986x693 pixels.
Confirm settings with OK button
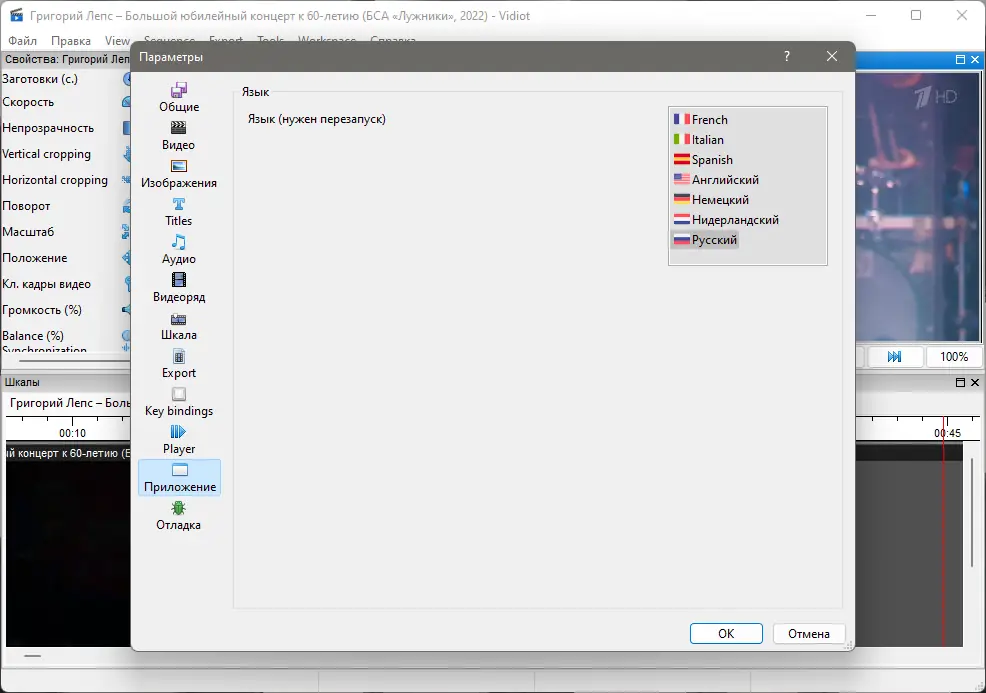click(x=726, y=633)
